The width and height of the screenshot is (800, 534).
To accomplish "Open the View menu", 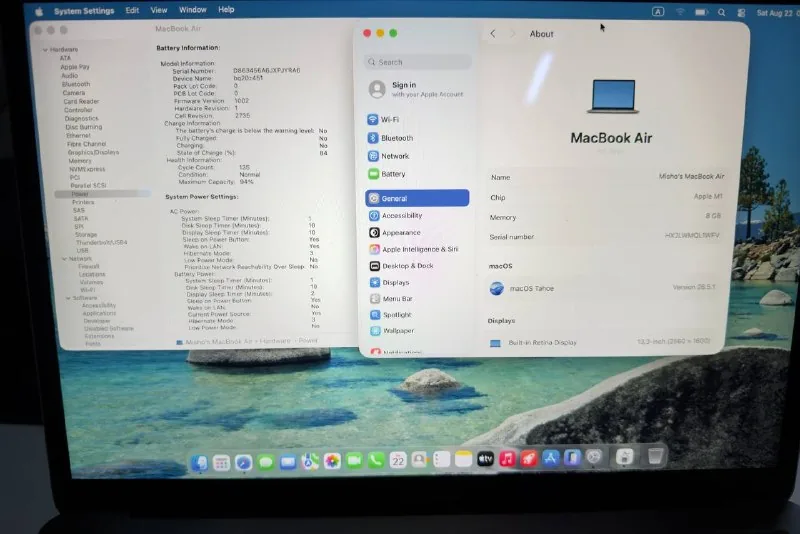I will pos(159,10).
